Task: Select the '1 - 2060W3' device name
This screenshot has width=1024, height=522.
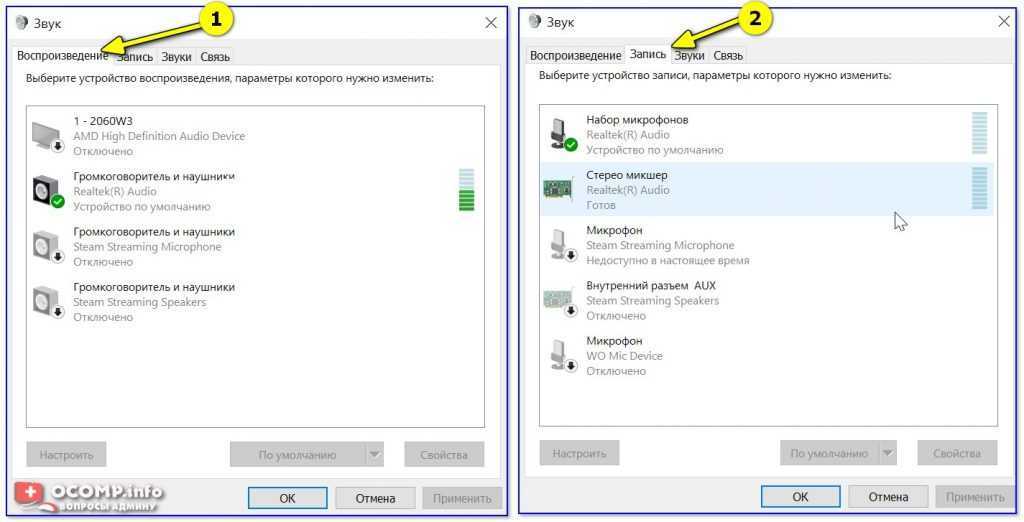Action: tap(103, 121)
